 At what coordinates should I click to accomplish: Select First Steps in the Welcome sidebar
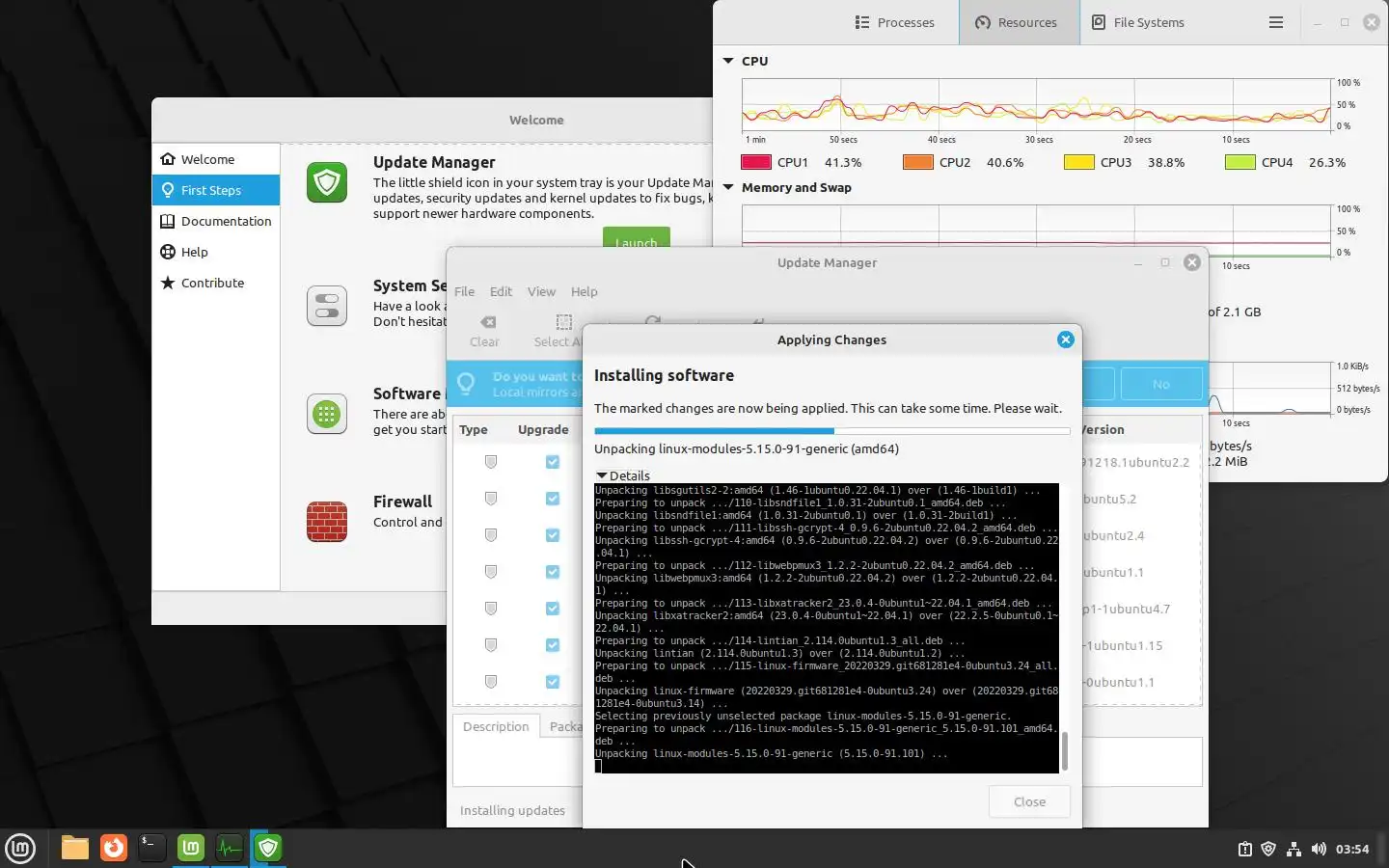tap(216, 190)
